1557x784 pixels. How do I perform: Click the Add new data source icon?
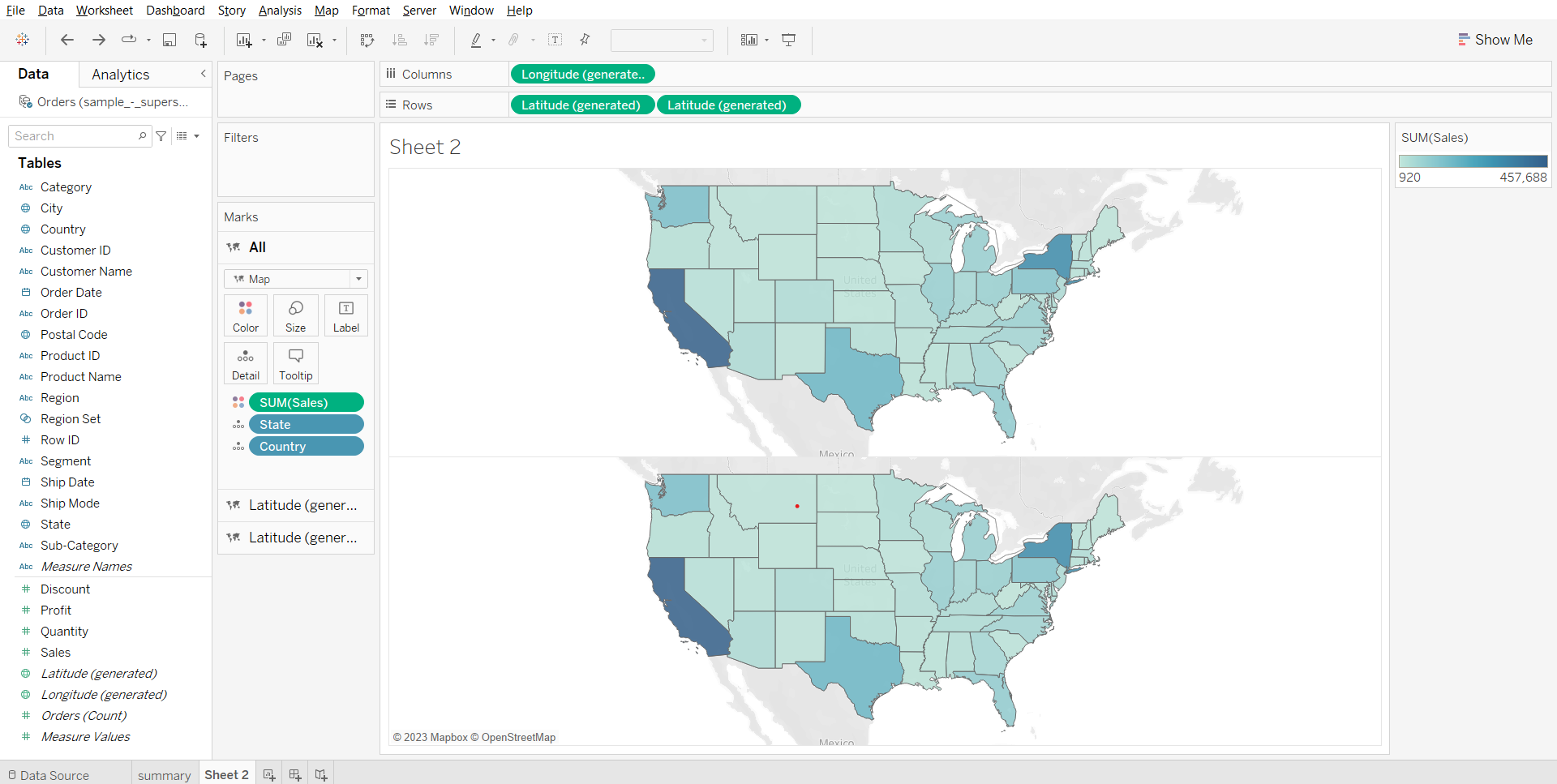pyautogui.click(x=200, y=40)
